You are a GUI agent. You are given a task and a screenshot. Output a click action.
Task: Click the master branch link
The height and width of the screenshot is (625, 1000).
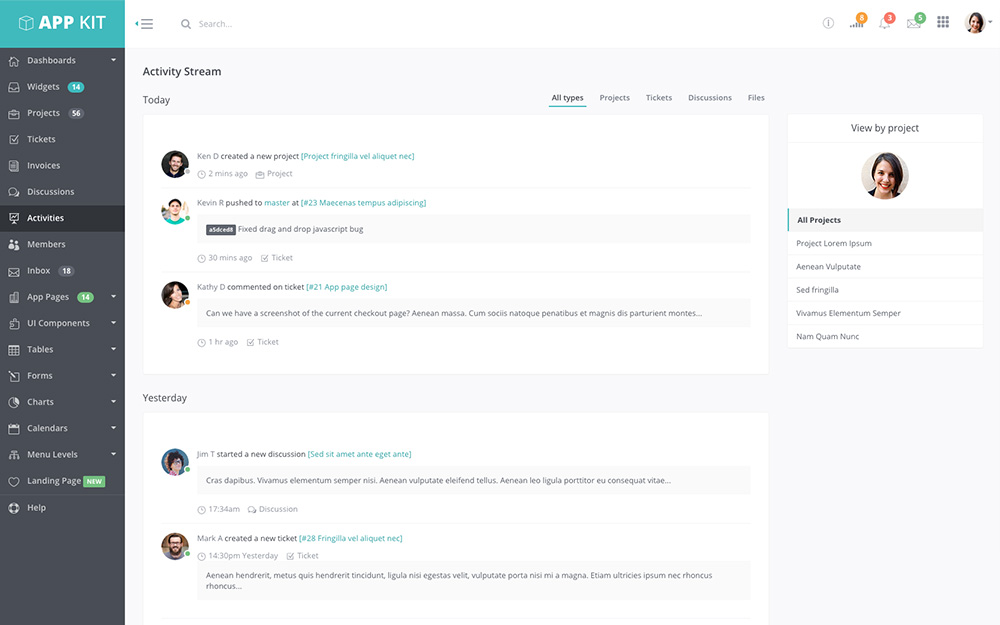276,203
